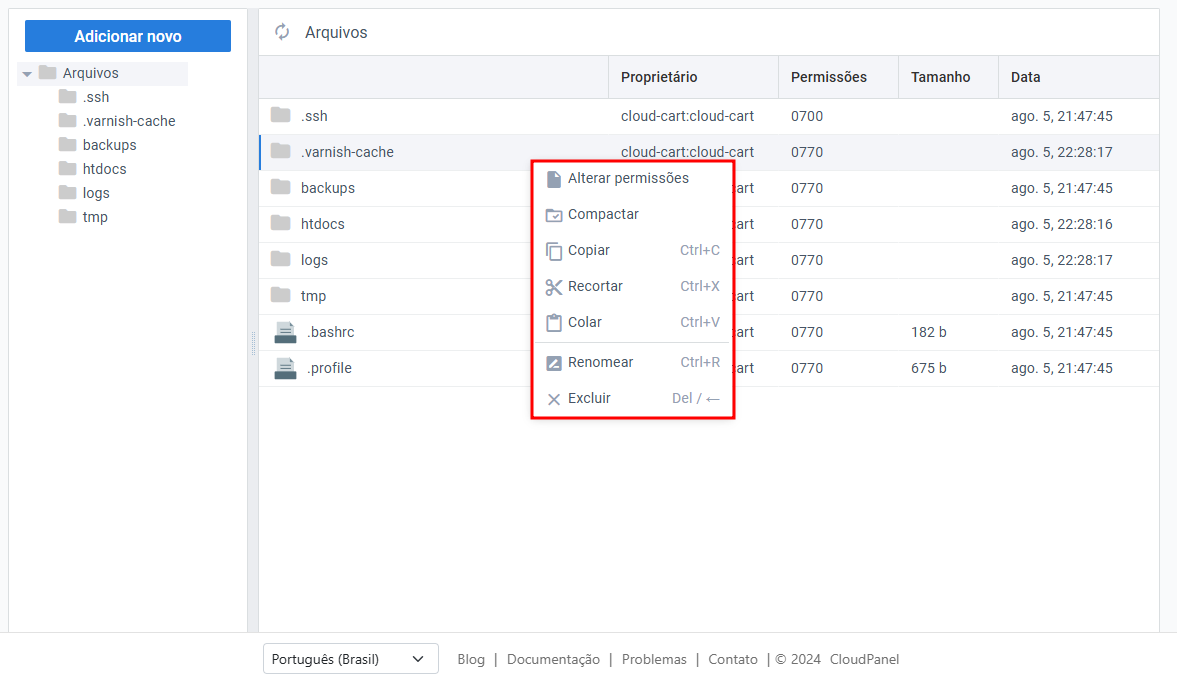Open the Português (Brasil) language dropdown
The width and height of the screenshot is (1177, 684).
pos(350,659)
